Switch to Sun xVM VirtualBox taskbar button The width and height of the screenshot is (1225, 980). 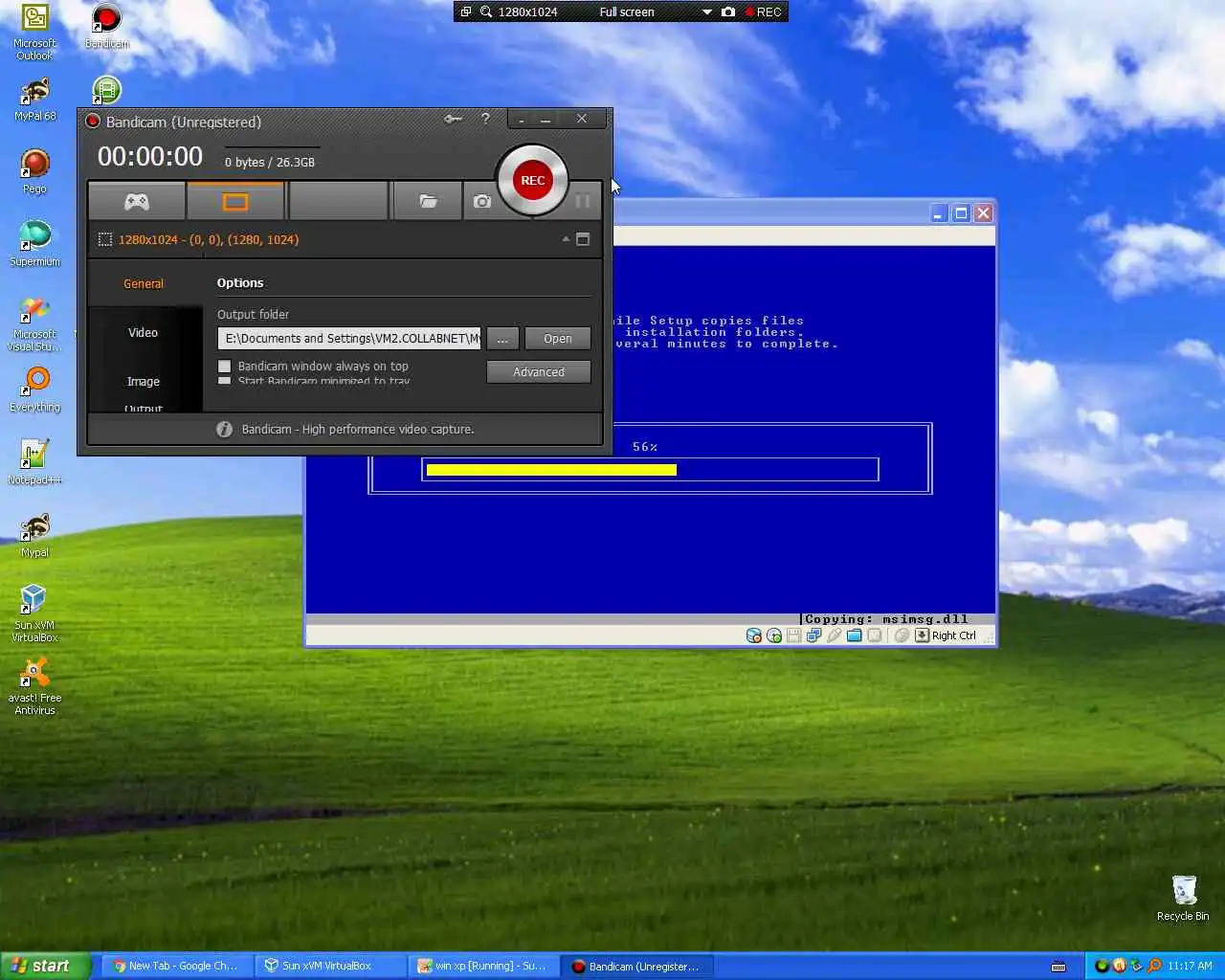[x=329, y=966]
